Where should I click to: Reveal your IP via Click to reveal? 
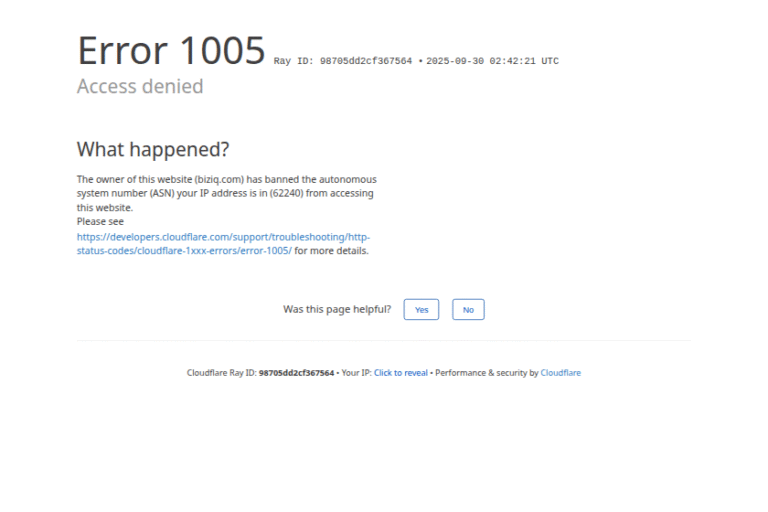point(401,373)
